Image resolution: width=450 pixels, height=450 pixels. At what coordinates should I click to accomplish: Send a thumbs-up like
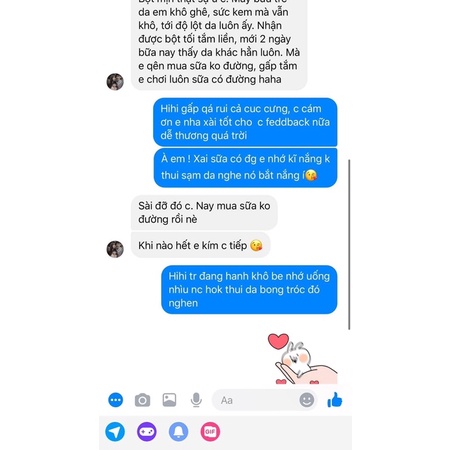[x=335, y=399]
